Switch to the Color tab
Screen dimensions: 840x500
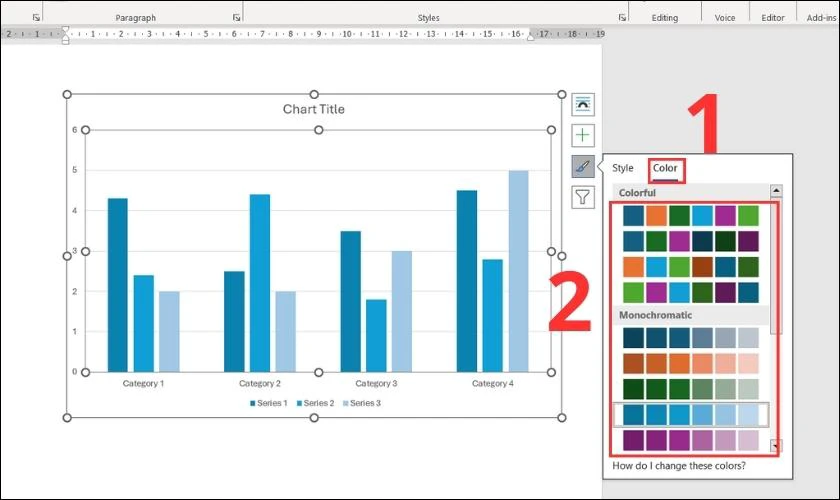coord(665,168)
